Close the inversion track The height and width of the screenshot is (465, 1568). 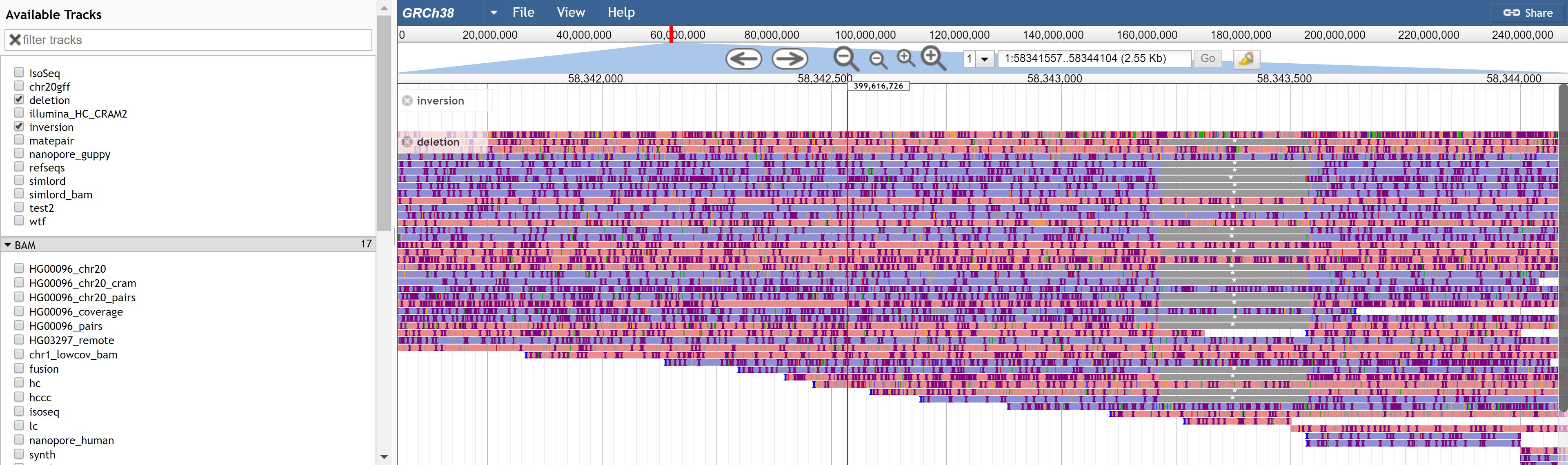(x=407, y=101)
